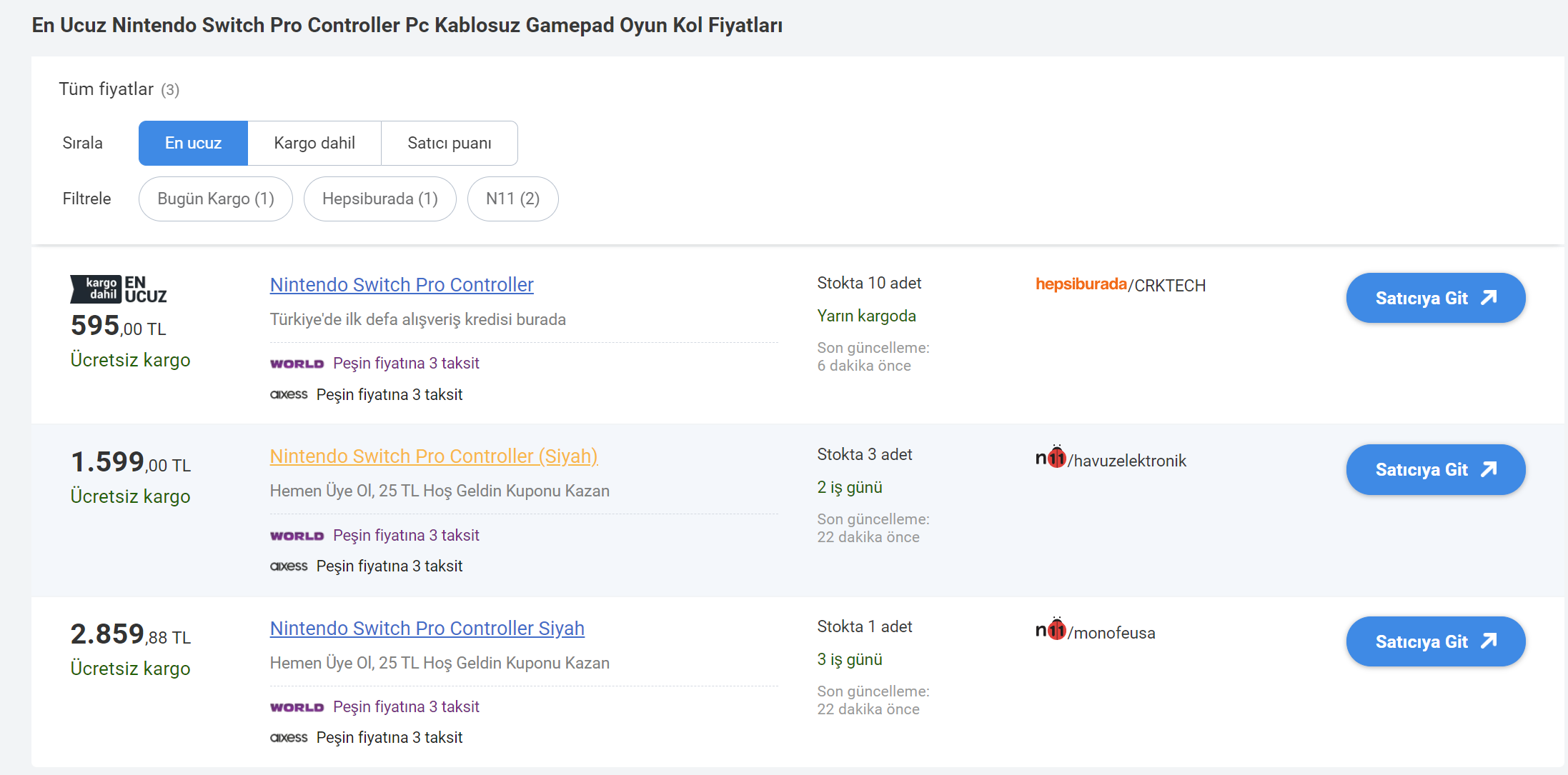
Task: Go to seller for monofeusa offer
Action: click(x=1436, y=641)
